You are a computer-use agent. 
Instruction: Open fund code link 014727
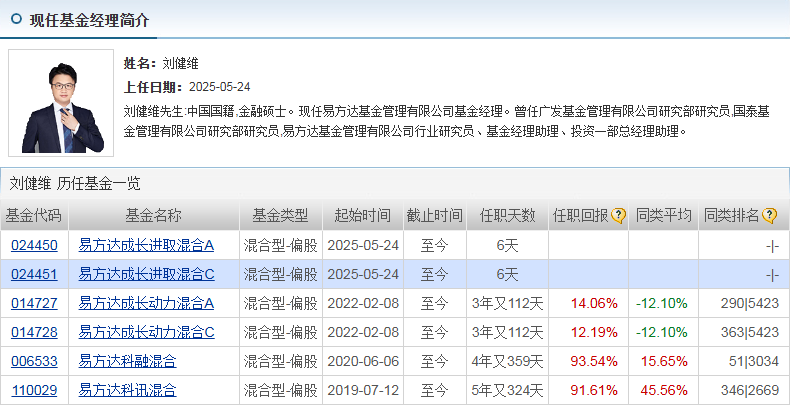tap(34, 303)
